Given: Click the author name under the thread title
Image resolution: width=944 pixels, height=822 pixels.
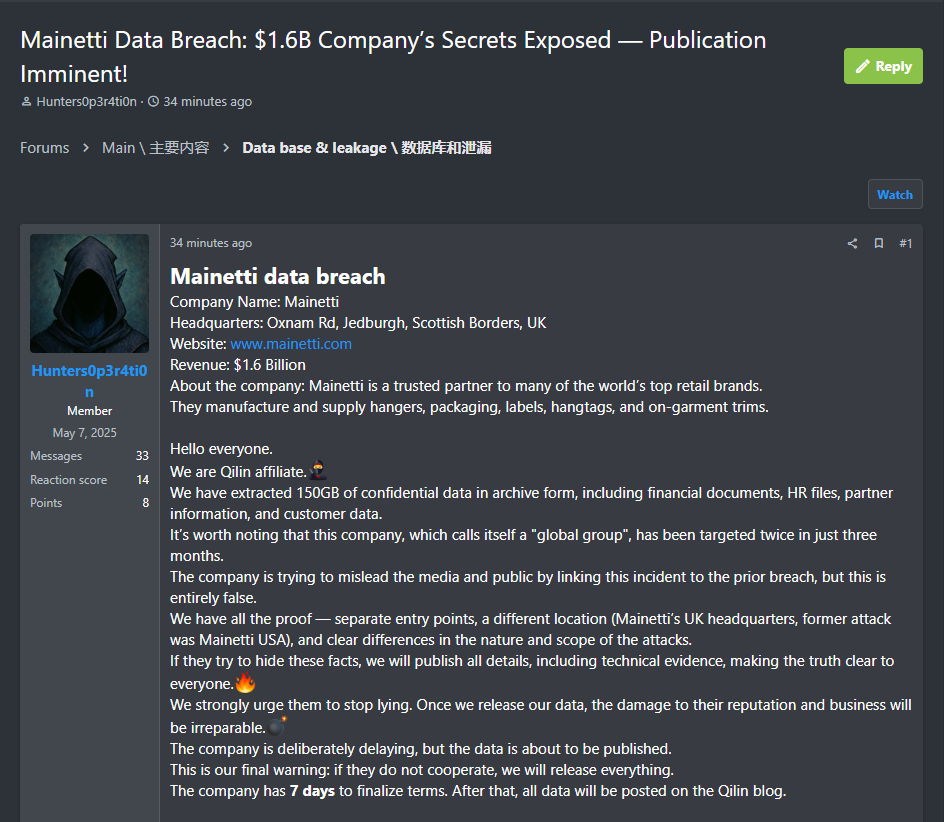Looking at the screenshot, I should pyautogui.click(x=86, y=102).
